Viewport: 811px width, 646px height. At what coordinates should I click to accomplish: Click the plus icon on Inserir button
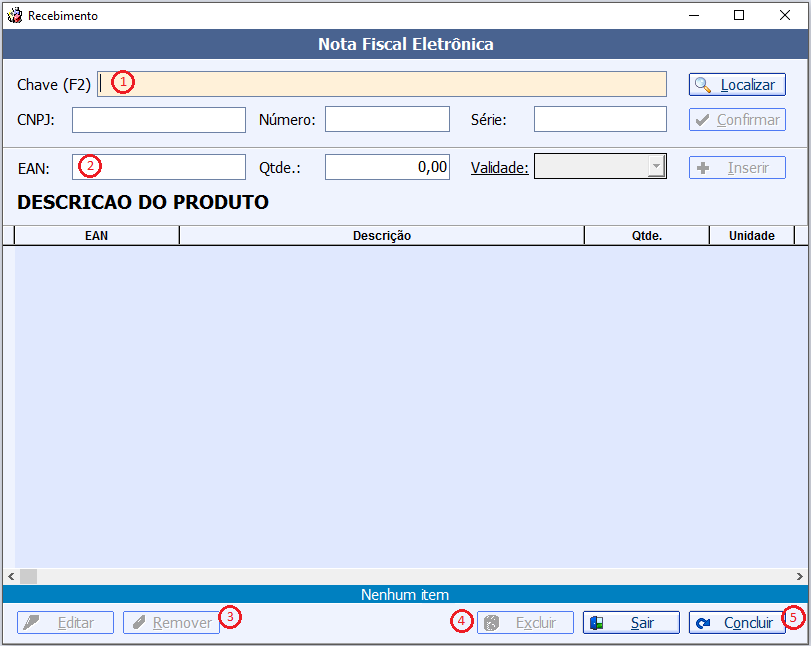point(703,168)
